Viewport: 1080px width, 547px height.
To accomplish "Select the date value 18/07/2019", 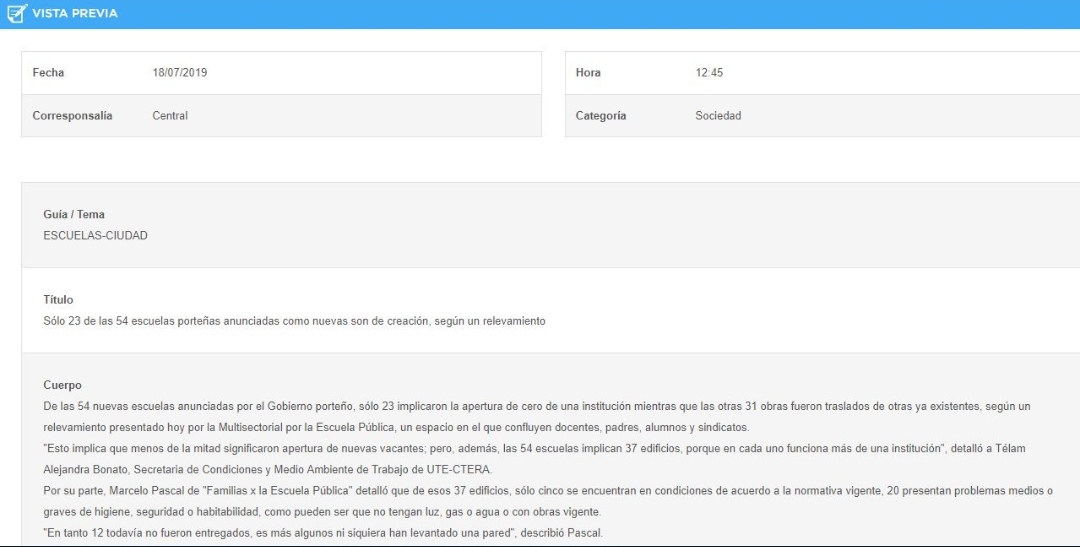I will (x=179, y=73).
